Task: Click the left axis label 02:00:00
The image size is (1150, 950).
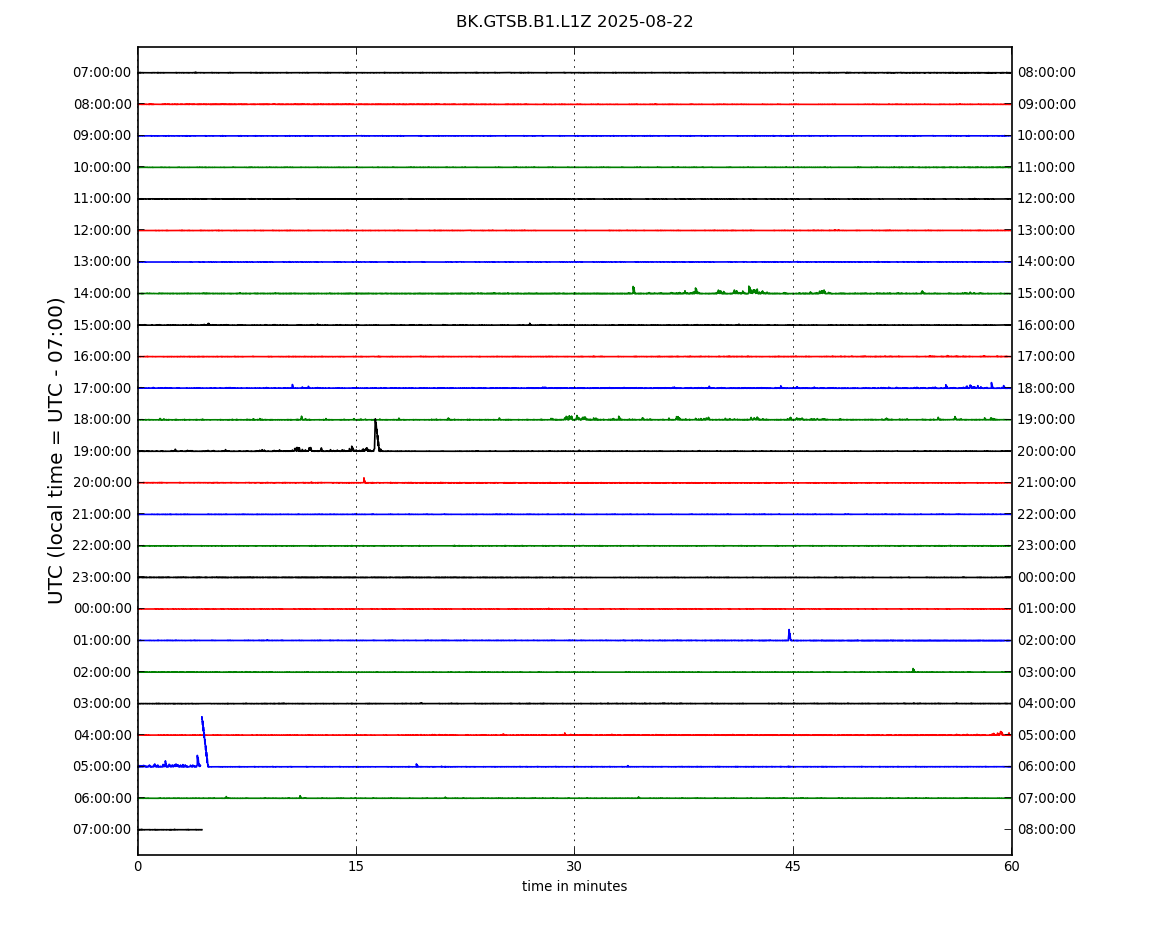Action: (x=102, y=672)
